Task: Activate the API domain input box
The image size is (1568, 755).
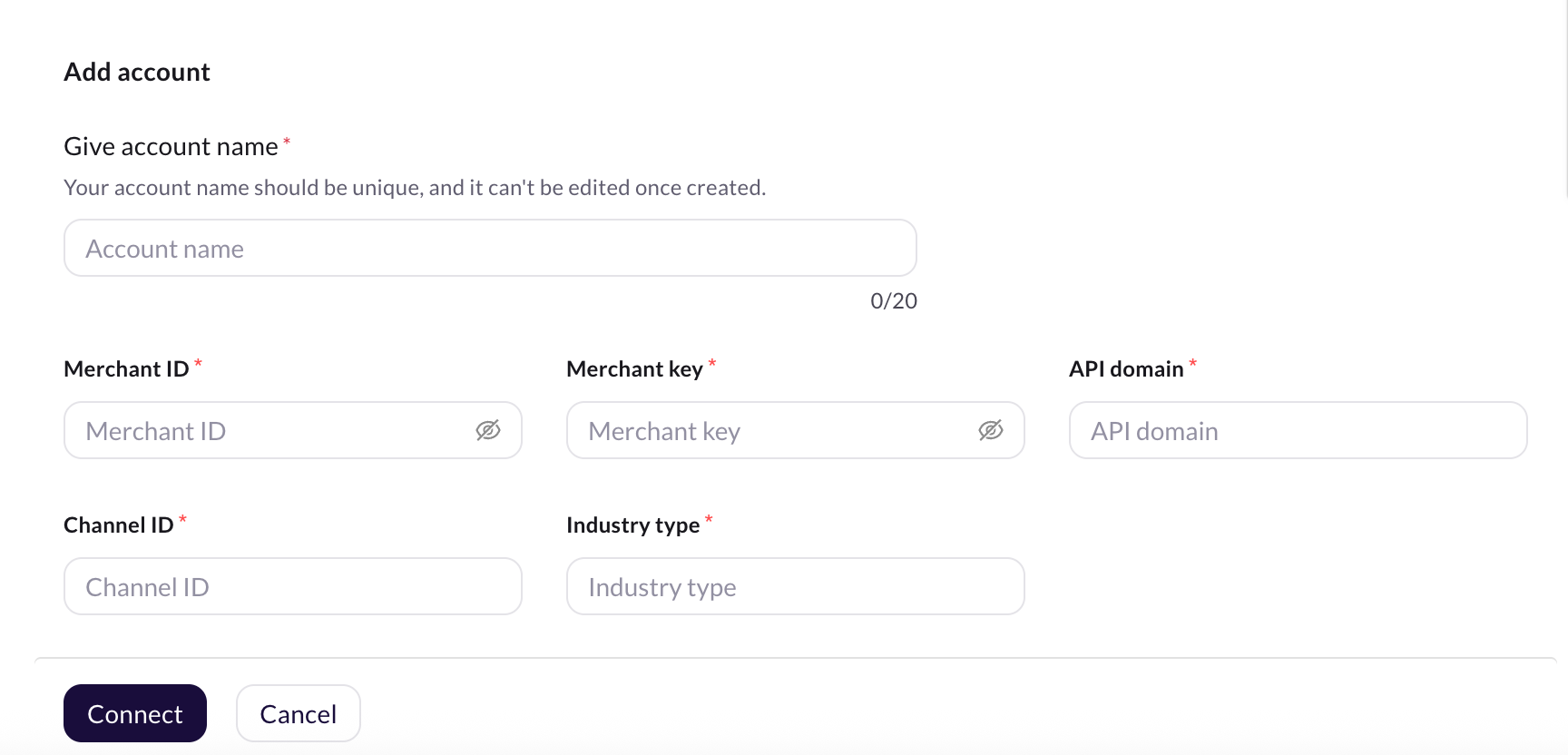Action: [1298, 430]
